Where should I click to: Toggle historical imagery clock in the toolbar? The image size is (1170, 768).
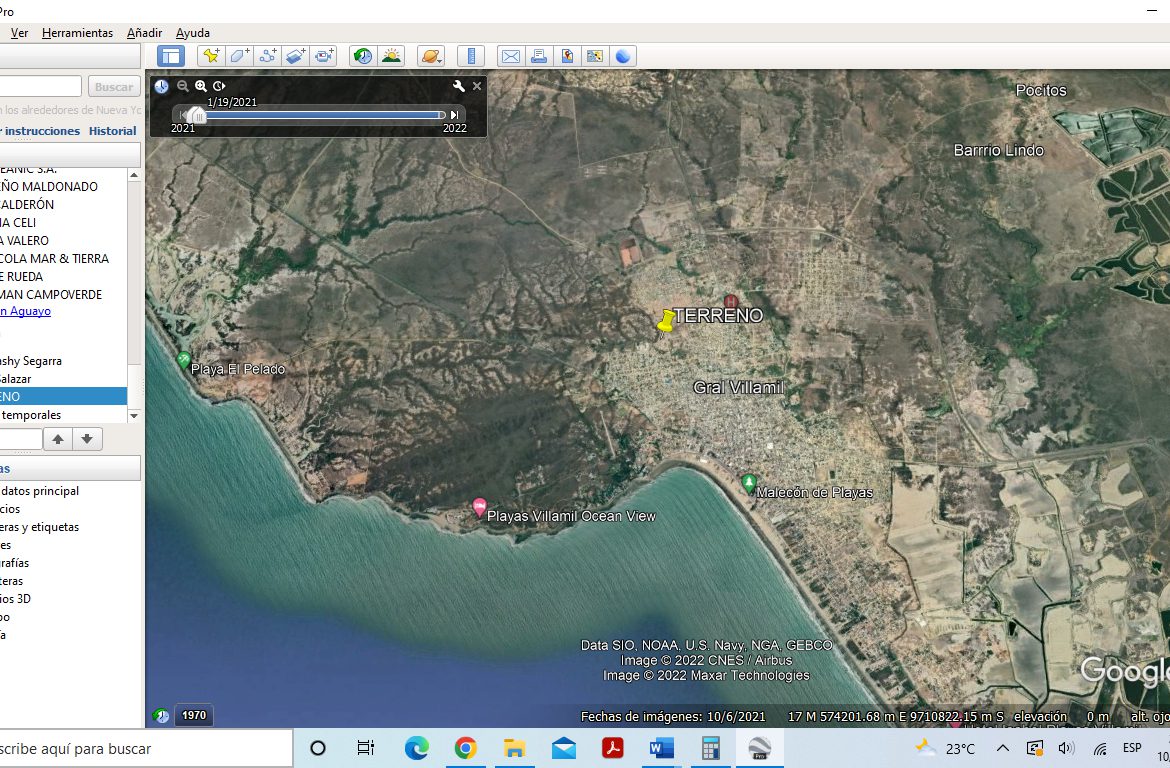click(363, 56)
